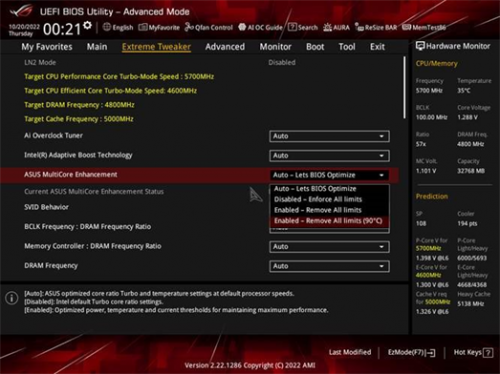Click the Search question-mark icon
This screenshot has height=374, width=500.
[292, 27]
